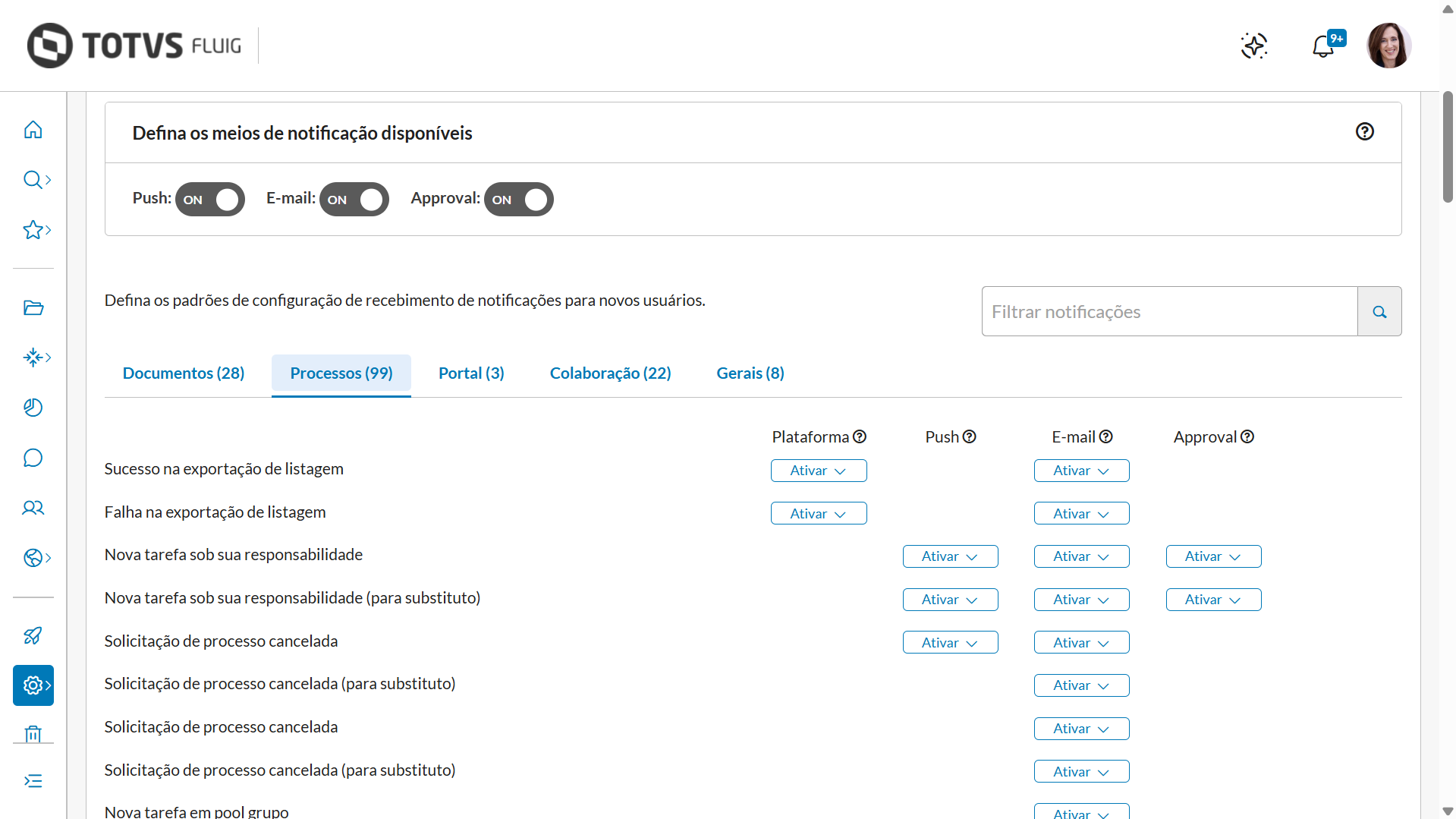Disable the E-mail notification toggle

pos(354,200)
